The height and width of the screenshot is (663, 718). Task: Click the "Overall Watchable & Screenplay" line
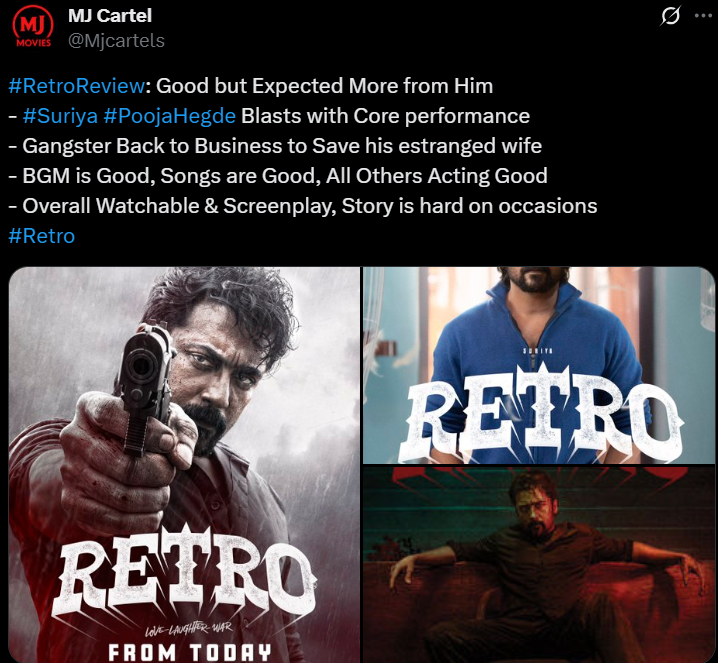(303, 206)
